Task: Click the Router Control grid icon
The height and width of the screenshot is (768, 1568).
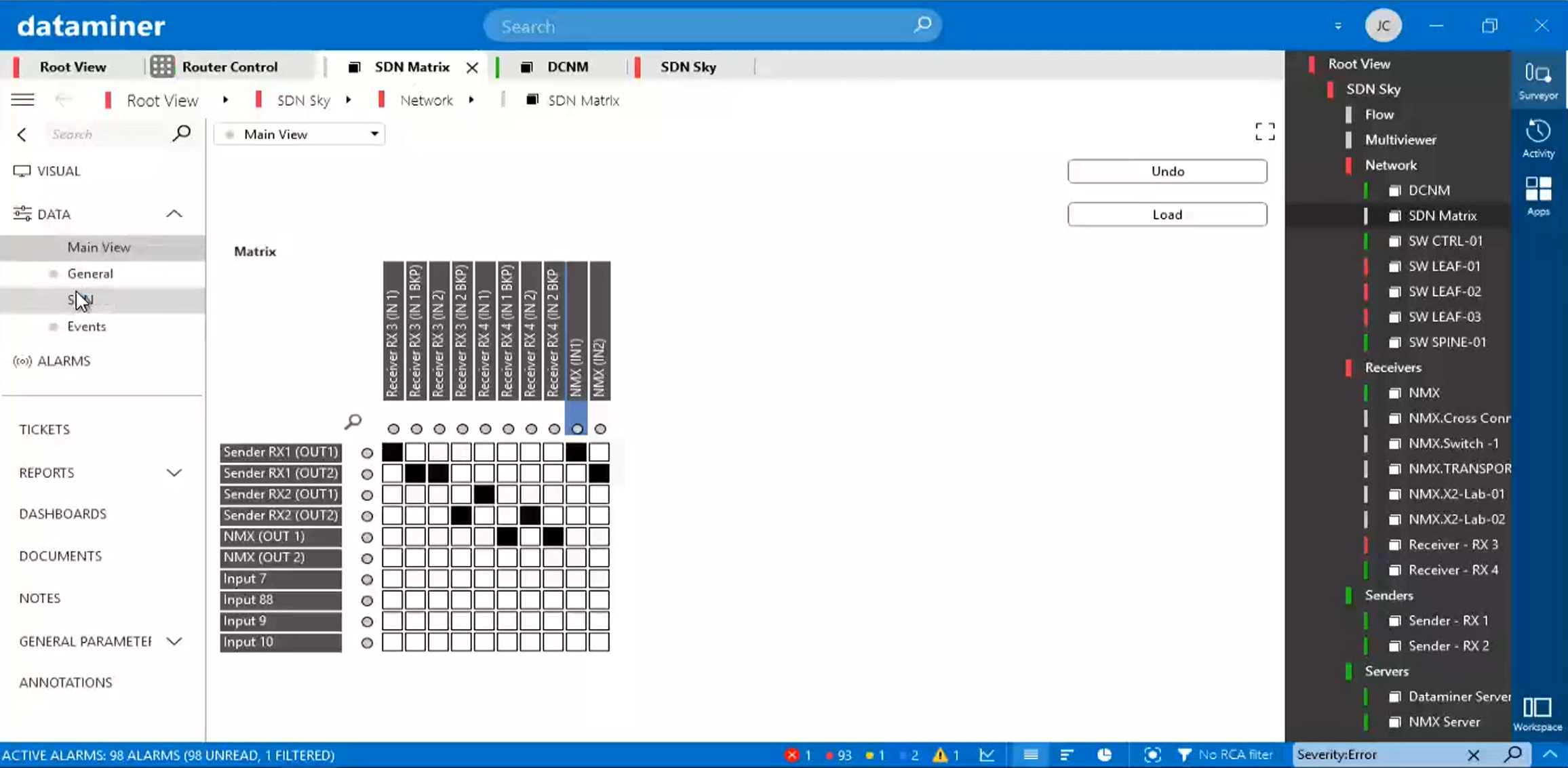Action: (162, 66)
